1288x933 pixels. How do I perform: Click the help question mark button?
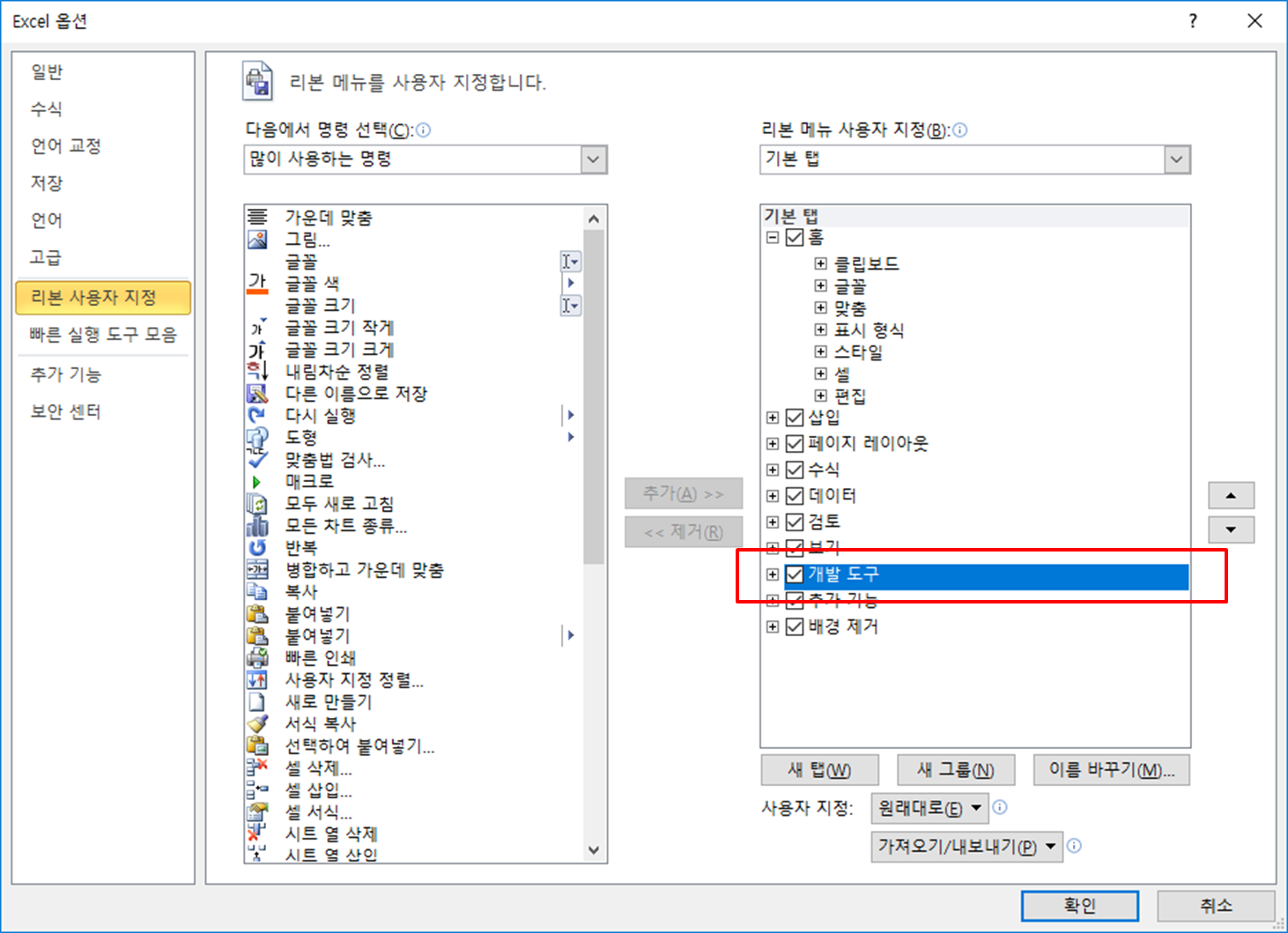click(1193, 21)
